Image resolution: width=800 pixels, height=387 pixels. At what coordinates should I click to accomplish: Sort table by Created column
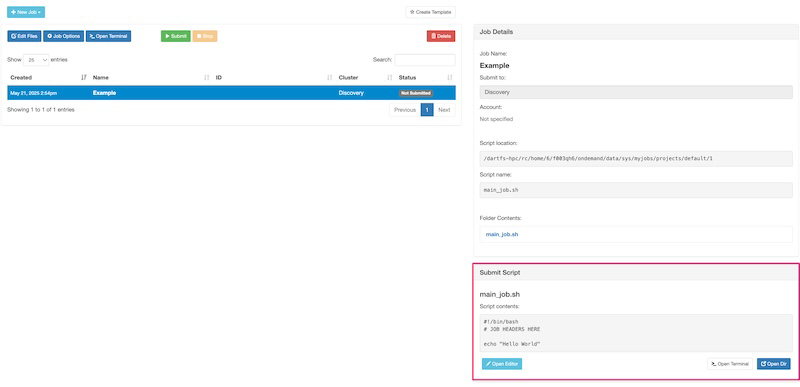click(x=48, y=78)
